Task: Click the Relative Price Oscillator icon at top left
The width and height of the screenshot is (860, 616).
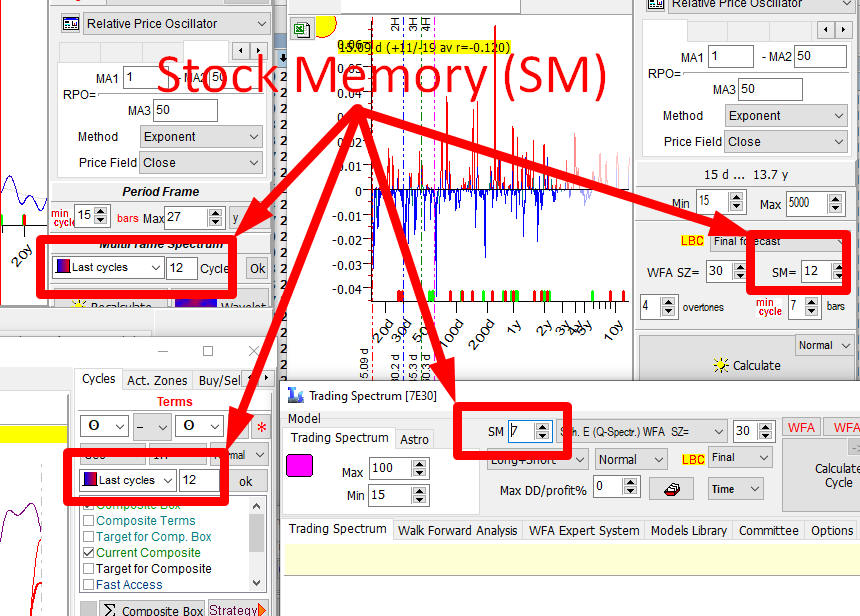Action: click(x=71, y=23)
